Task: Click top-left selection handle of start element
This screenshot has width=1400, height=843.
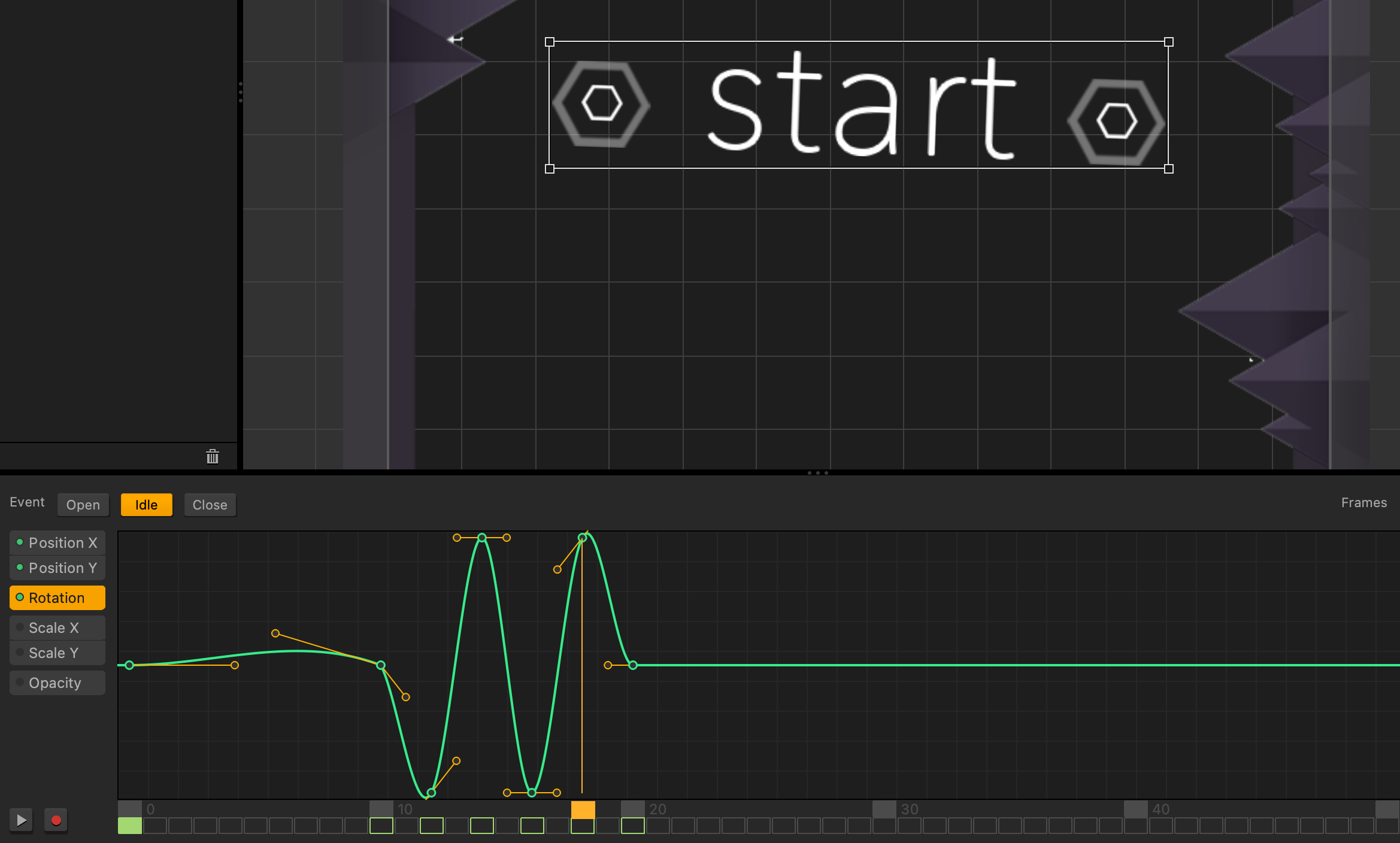Action: (x=550, y=42)
